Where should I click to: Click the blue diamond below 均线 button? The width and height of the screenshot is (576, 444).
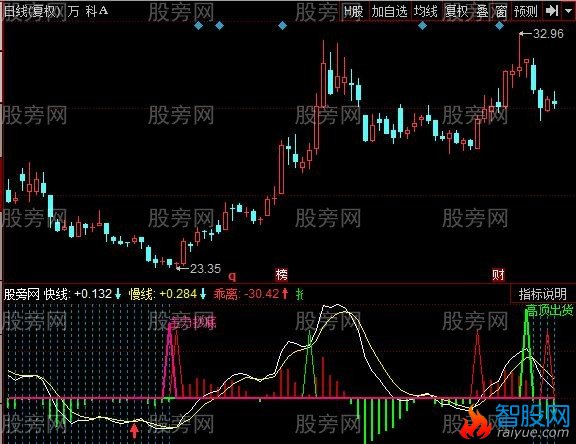(422, 26)
